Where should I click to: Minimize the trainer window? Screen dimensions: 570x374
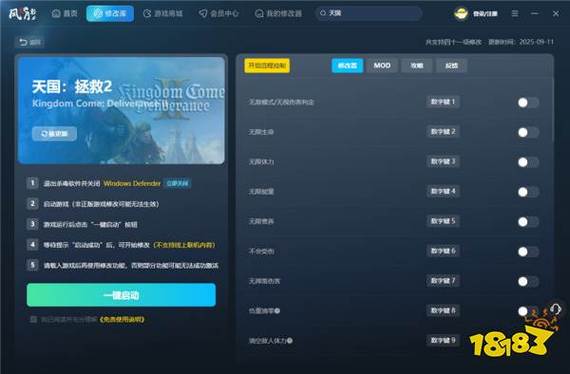point(535,13)
